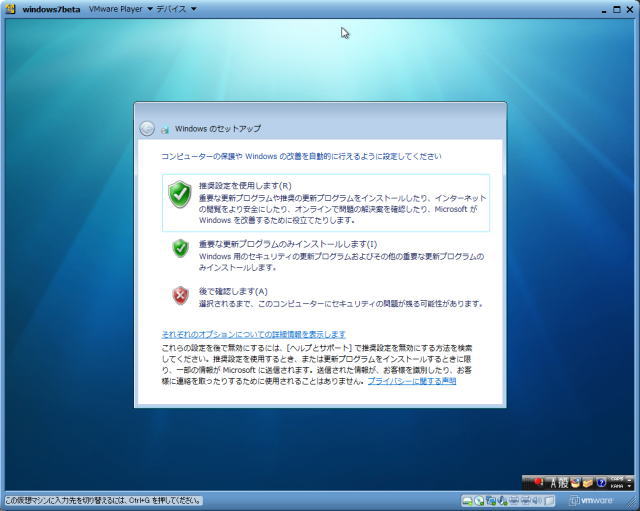
Task: Click the VMware network adapter status icon
Action: click(x=491, y=500)
